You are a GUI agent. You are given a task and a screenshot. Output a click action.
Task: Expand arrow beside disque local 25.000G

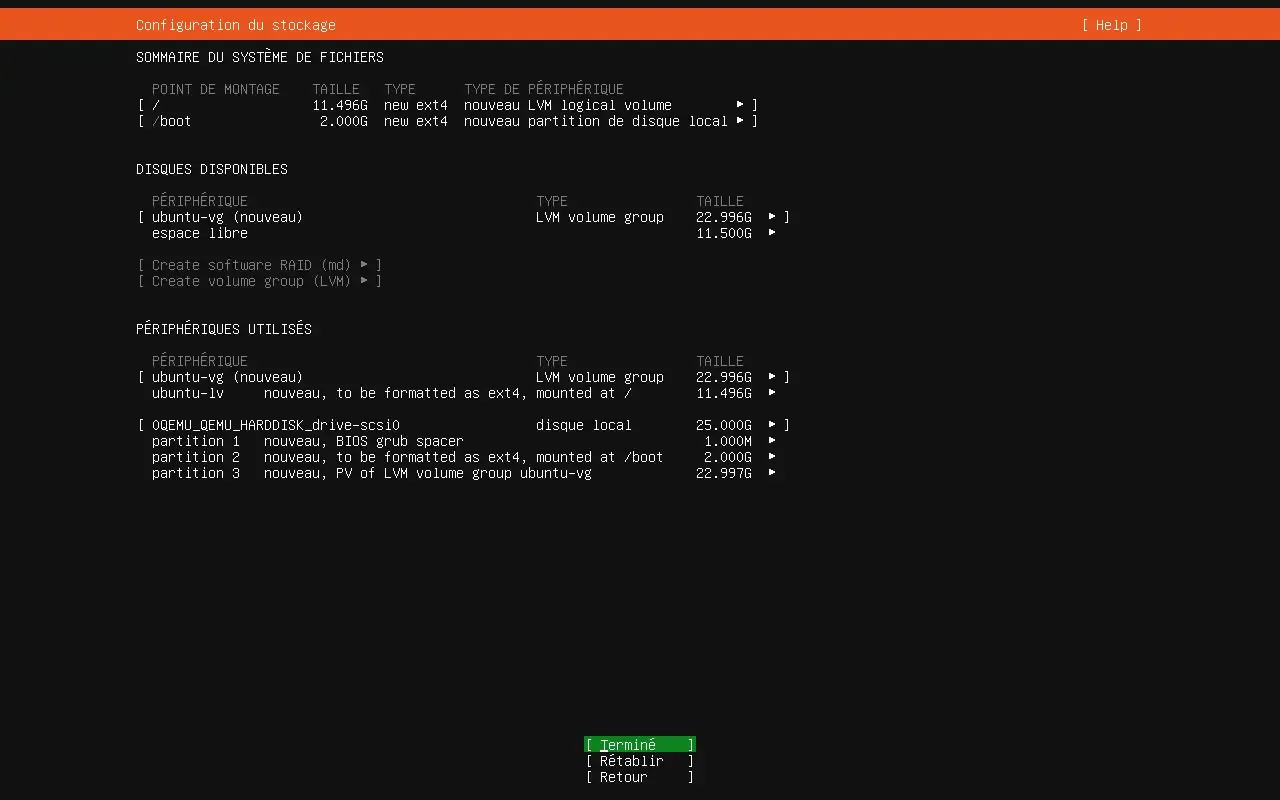(772, 425)
